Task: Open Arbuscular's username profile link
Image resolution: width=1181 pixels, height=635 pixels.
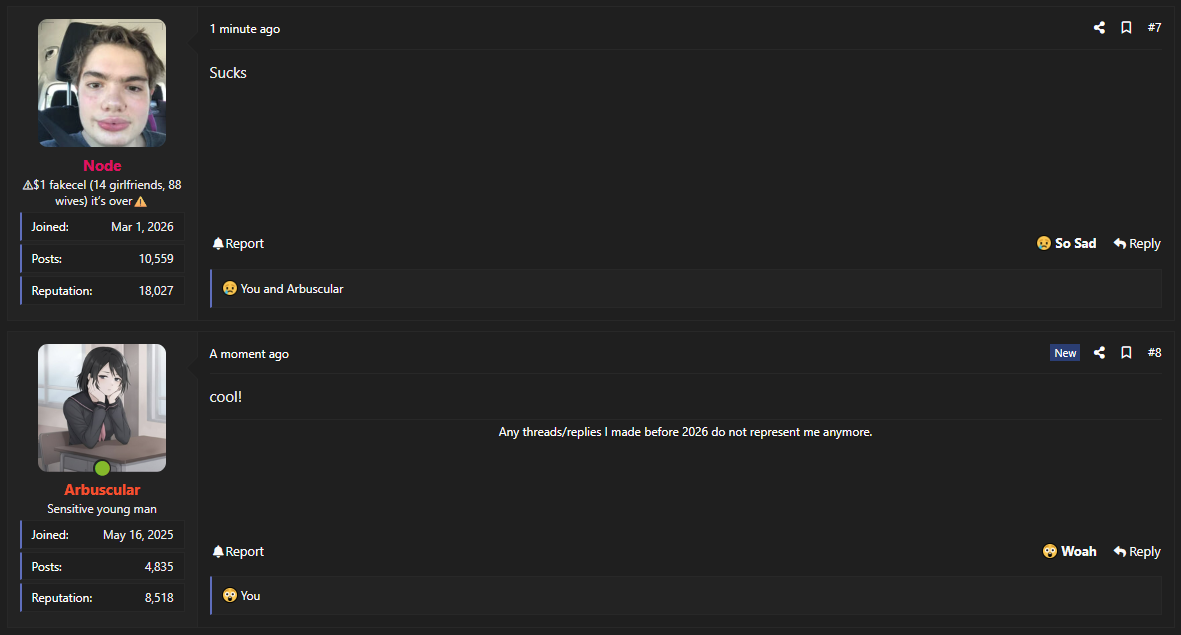Action: tap(102, 490)
